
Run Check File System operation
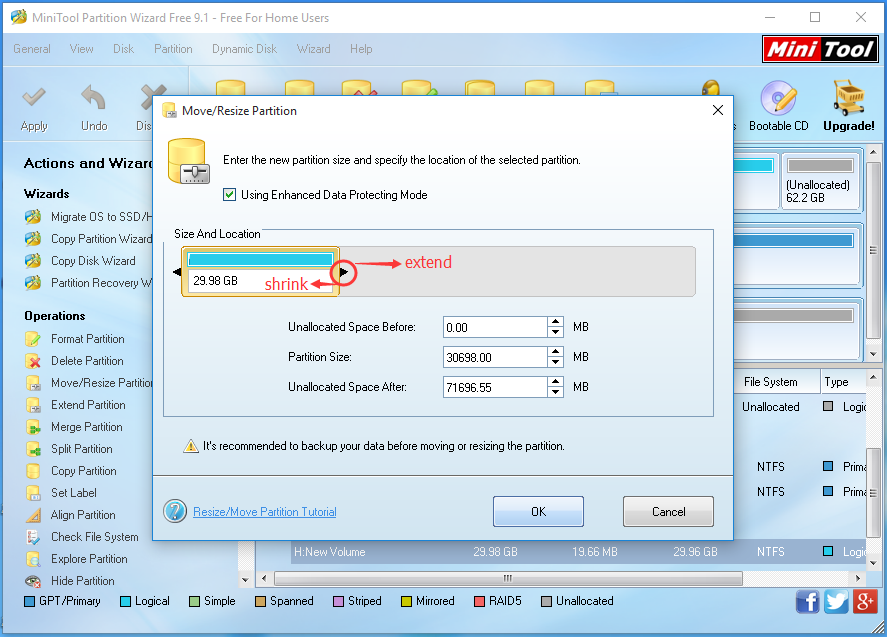click(x=82, y=537)
